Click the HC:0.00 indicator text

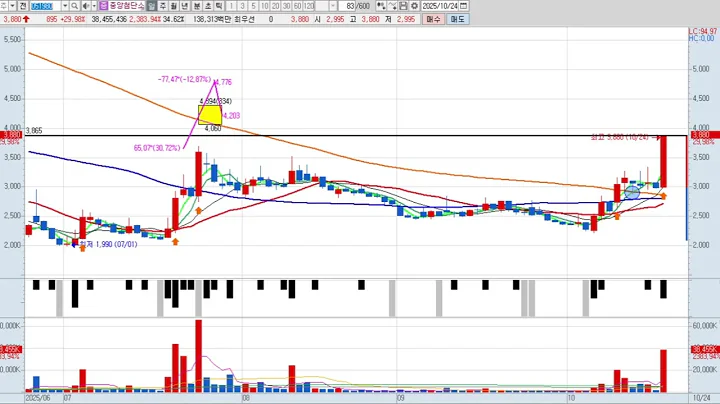[x=701, y=39]
